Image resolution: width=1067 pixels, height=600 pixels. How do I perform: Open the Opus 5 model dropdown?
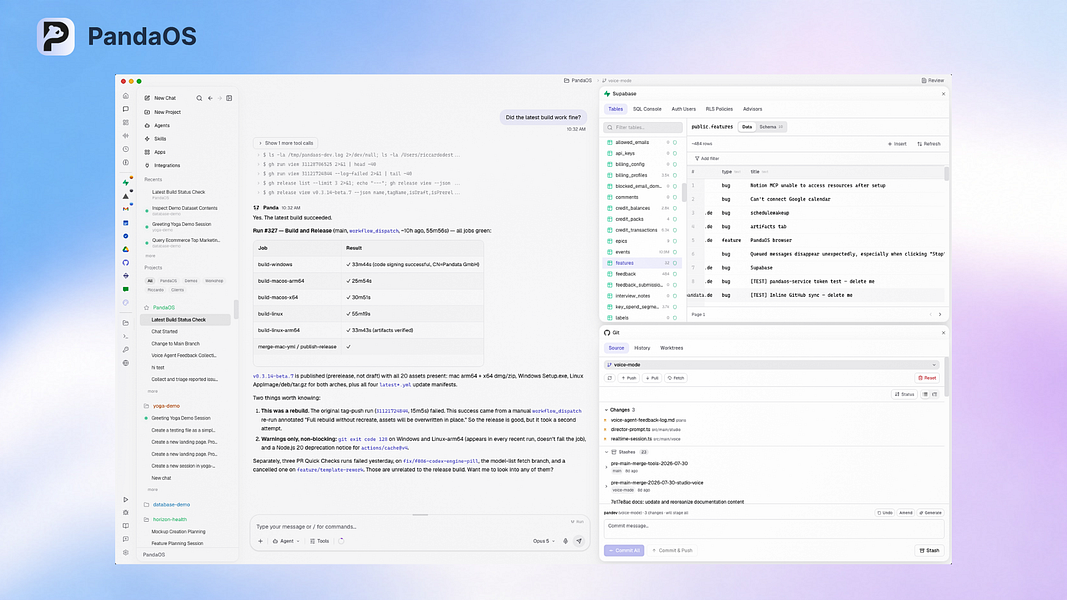(x=543, y=541)
